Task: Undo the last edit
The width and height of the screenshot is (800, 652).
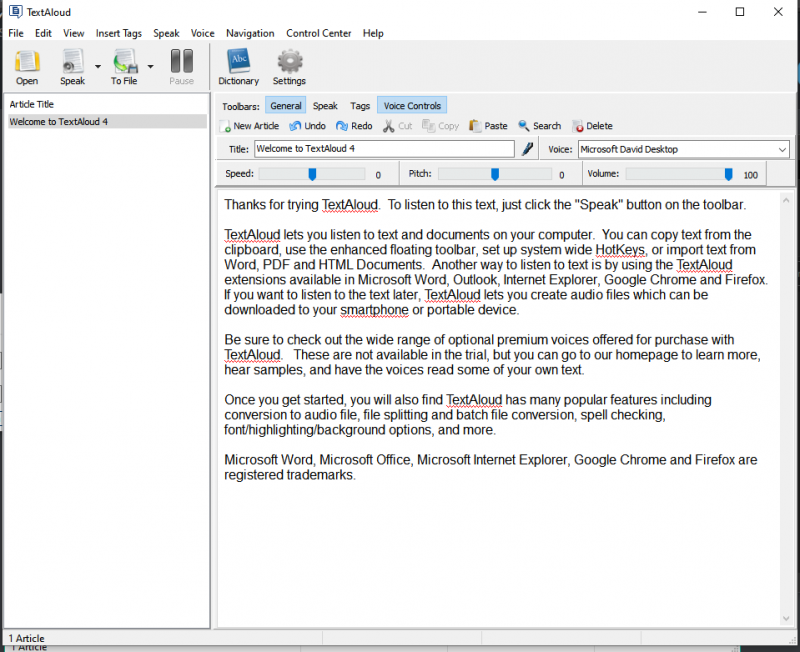Action: (x=307, y=126)
